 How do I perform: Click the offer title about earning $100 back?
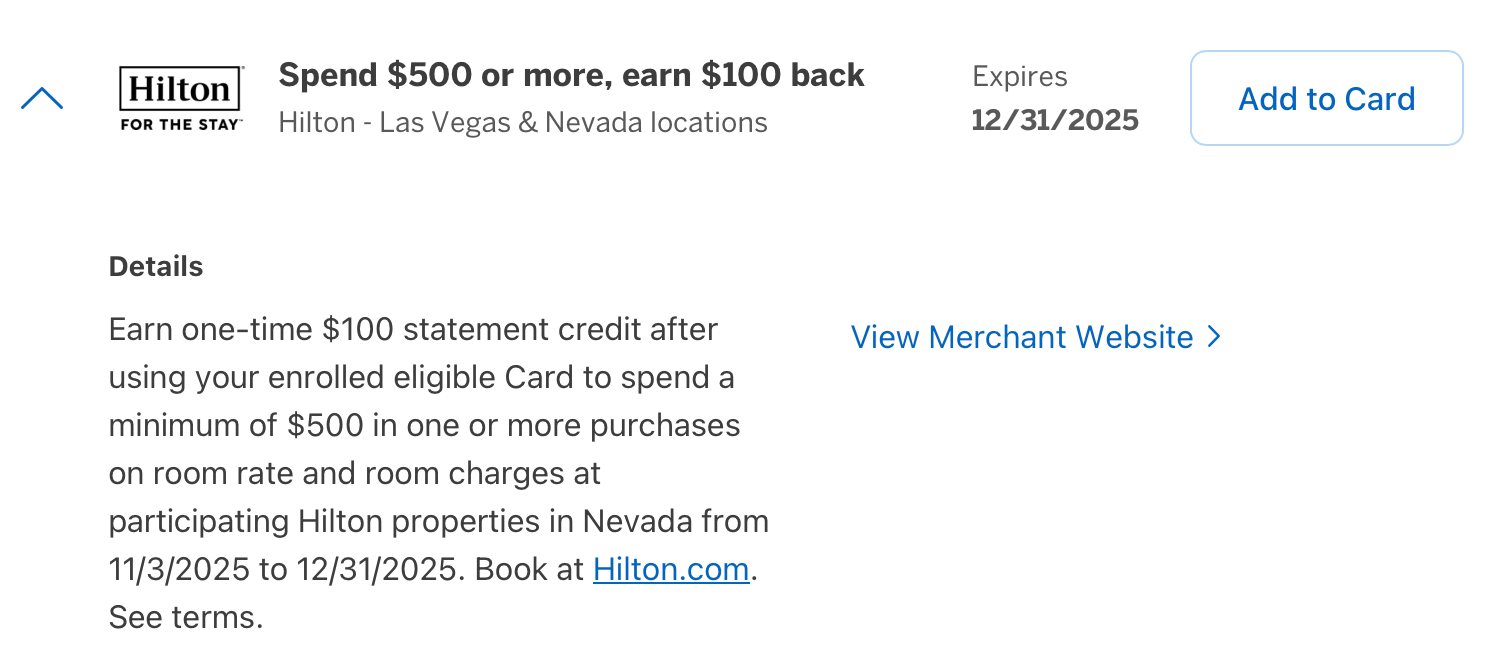tap(571, 74)
